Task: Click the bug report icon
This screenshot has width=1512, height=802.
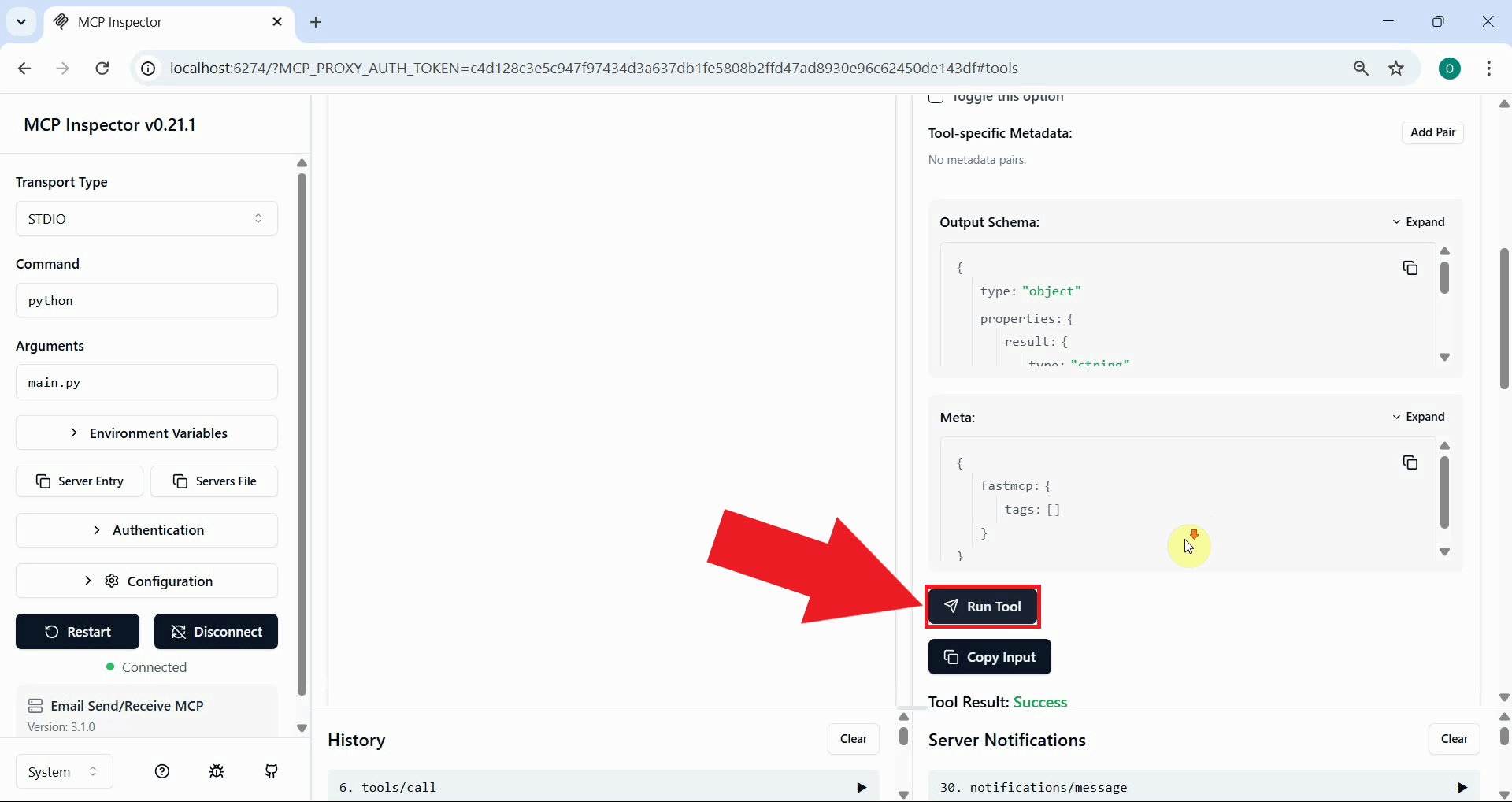Action: pos(217,771)
